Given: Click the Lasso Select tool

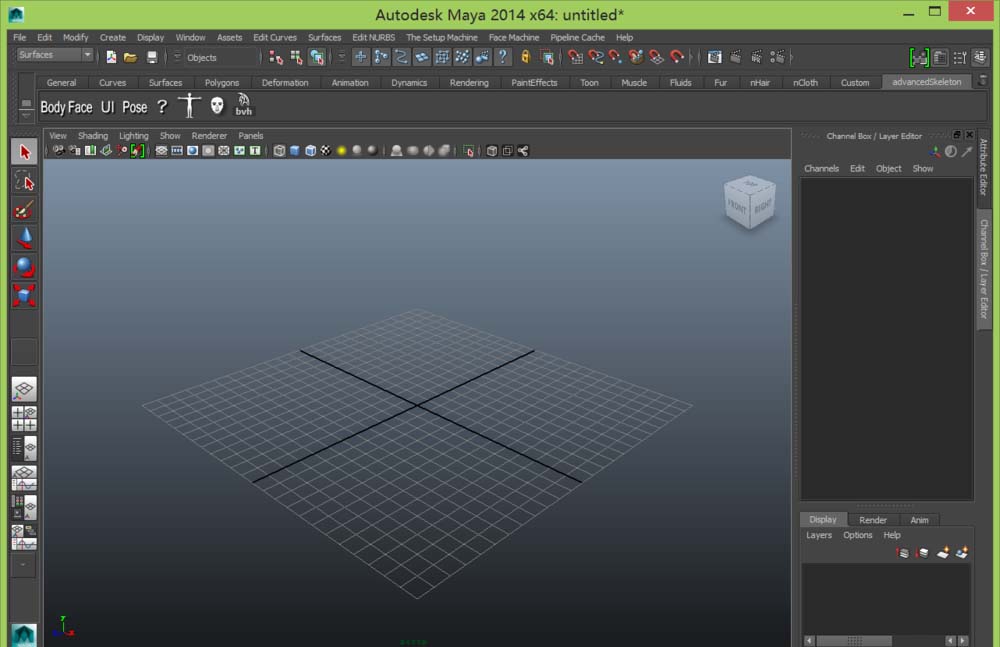Looking at the screenshot, I should coord(24,181).
